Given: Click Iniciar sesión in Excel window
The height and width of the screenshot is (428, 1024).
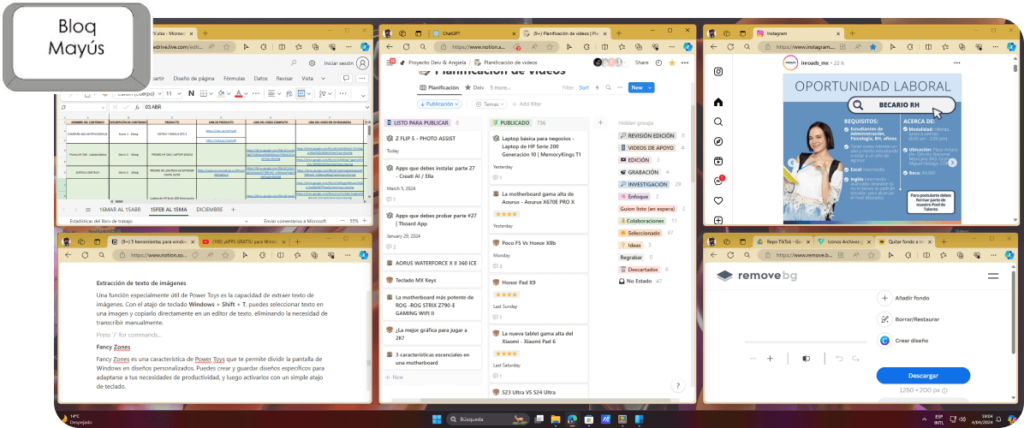Looking at the screenshot, I should (339, 63).
